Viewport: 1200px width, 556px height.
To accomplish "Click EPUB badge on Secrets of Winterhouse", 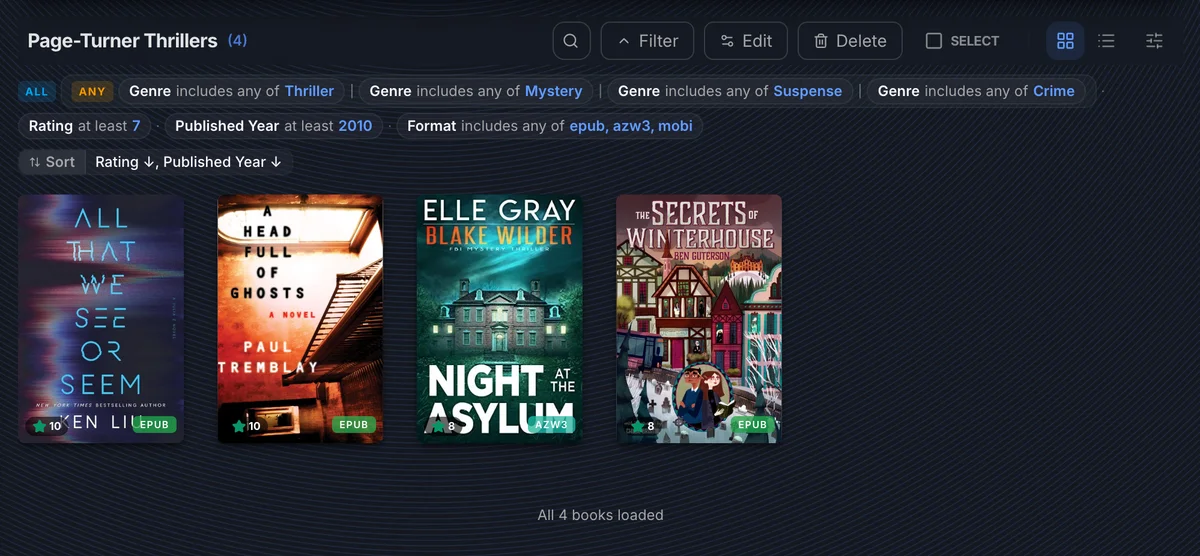I will 752,425.
